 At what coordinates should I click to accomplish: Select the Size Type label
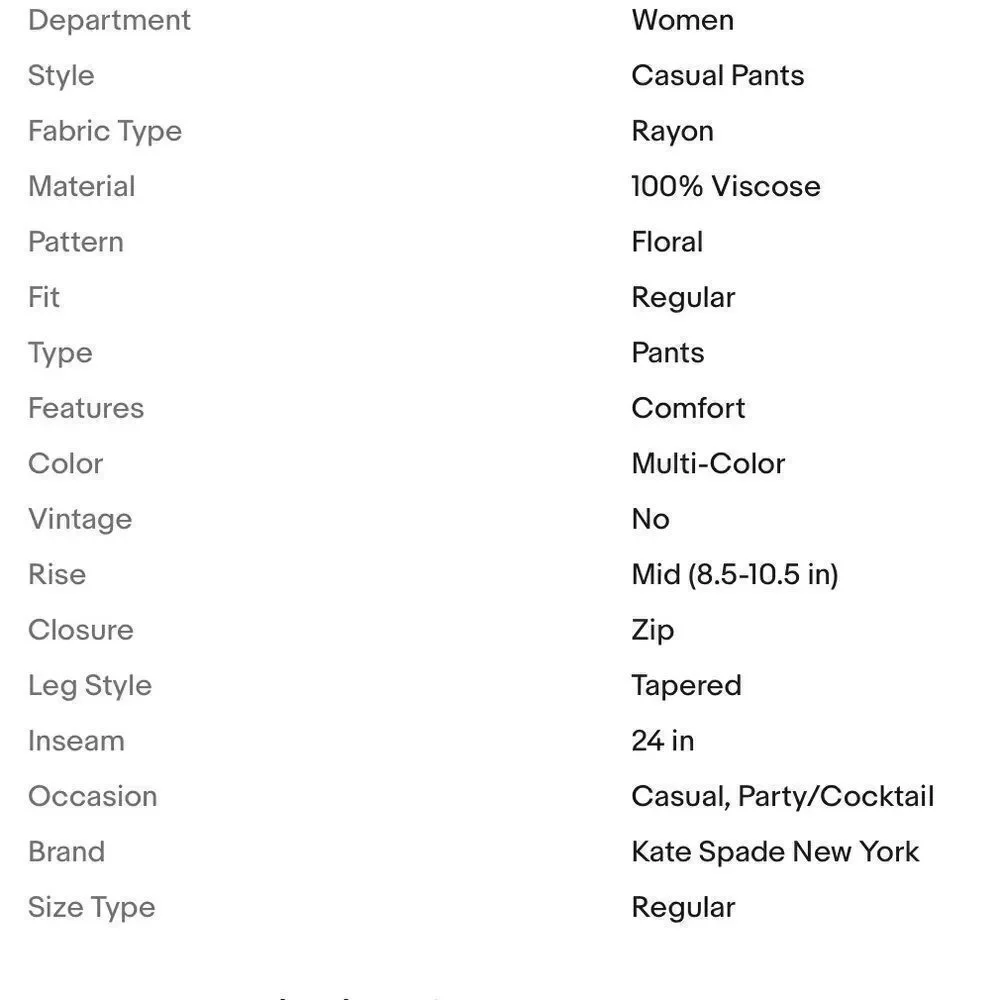92,908
